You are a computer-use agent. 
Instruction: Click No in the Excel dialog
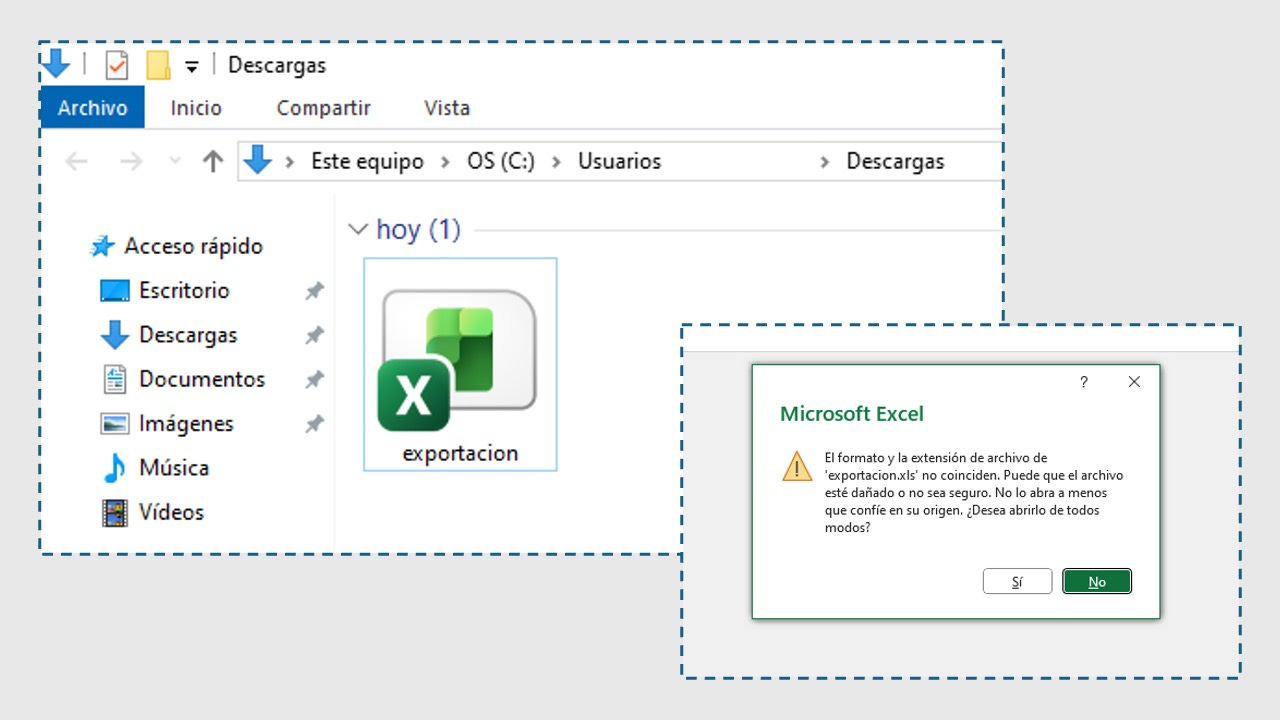tap(1097, 581)
